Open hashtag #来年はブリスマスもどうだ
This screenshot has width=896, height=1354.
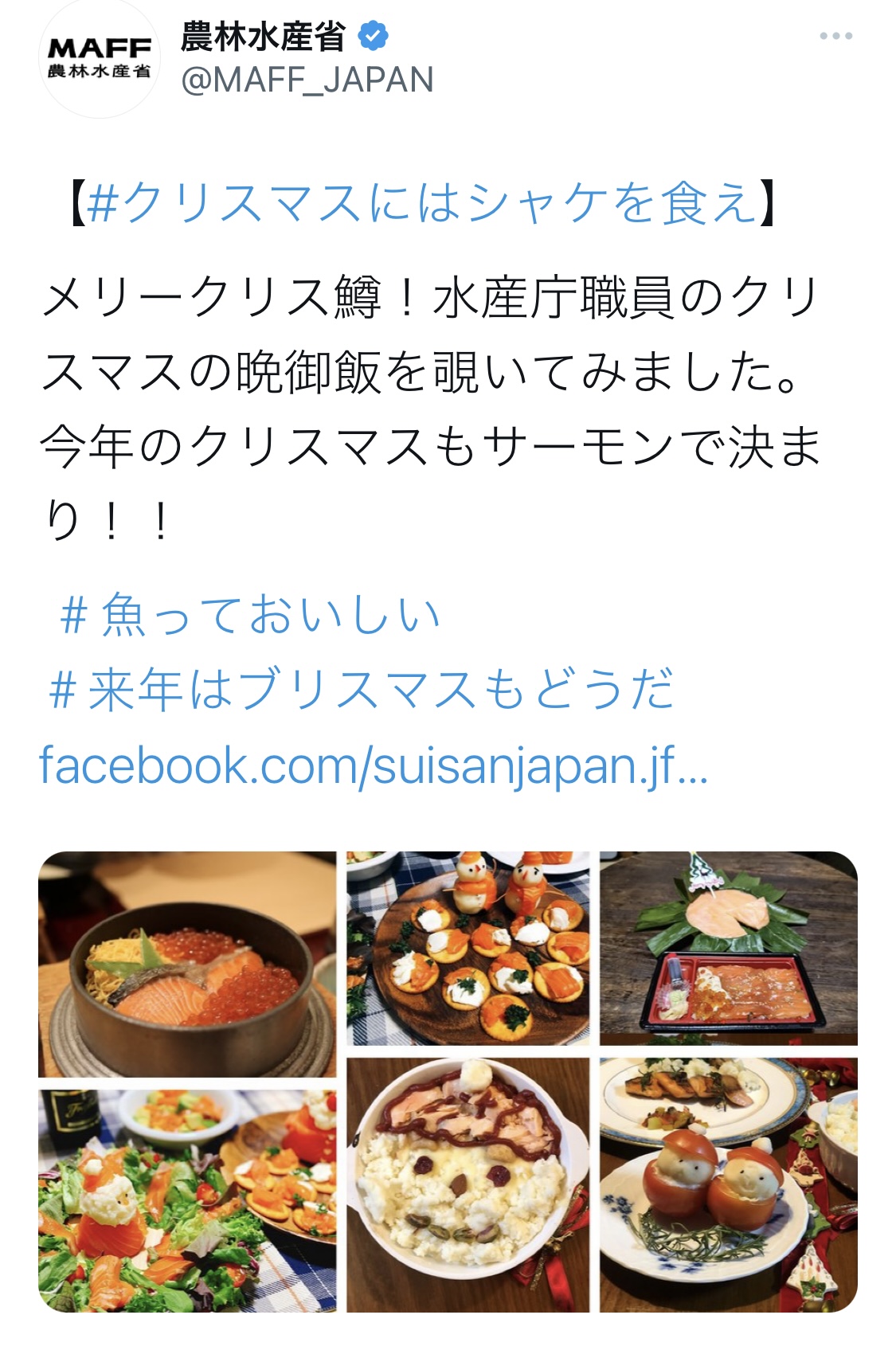361,689
